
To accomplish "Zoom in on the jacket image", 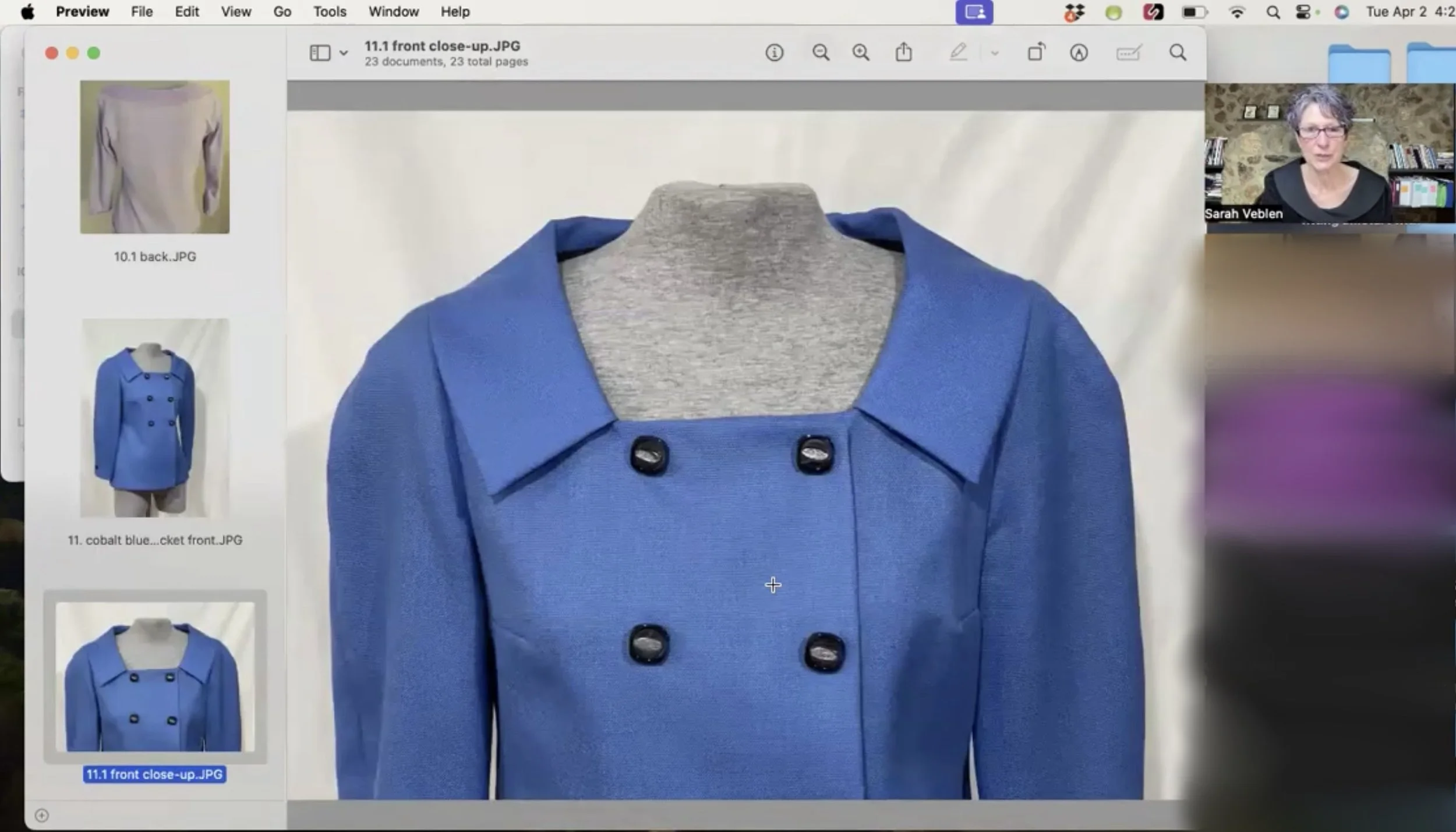I will [861, 53].
